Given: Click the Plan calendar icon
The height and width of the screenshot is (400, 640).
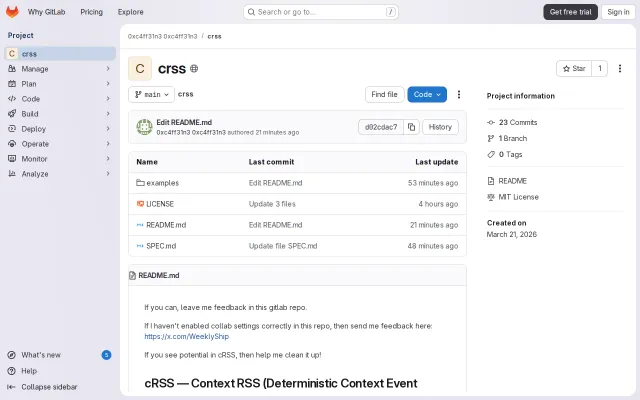Looking at the screenshot, I should tap(12, 84).
